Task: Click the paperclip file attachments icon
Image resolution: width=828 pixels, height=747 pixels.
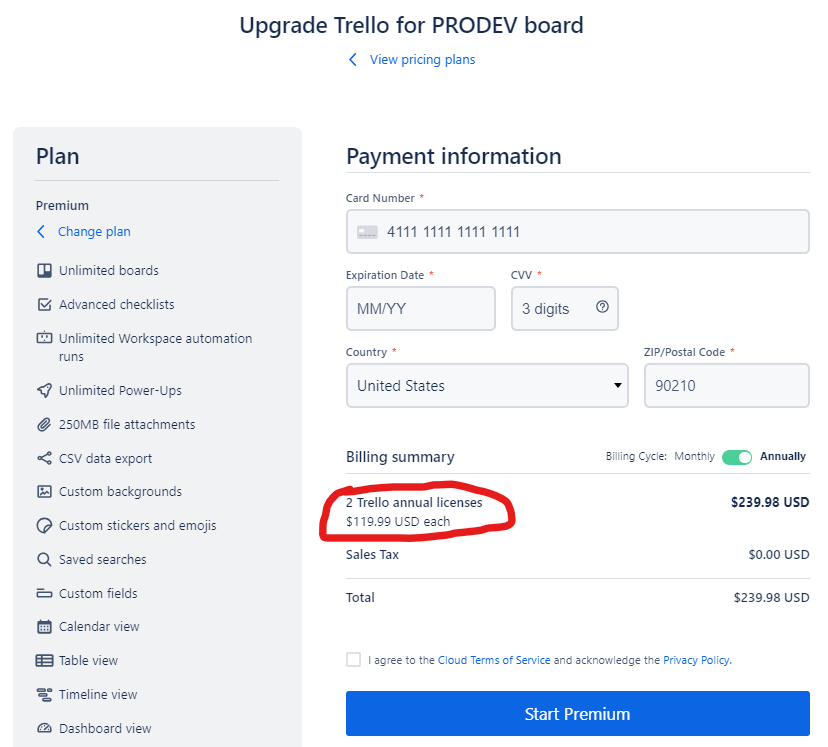Action: coord(44,424)
